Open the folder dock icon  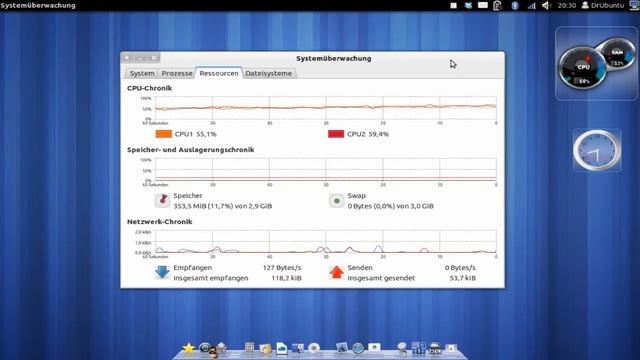(265, 349)
